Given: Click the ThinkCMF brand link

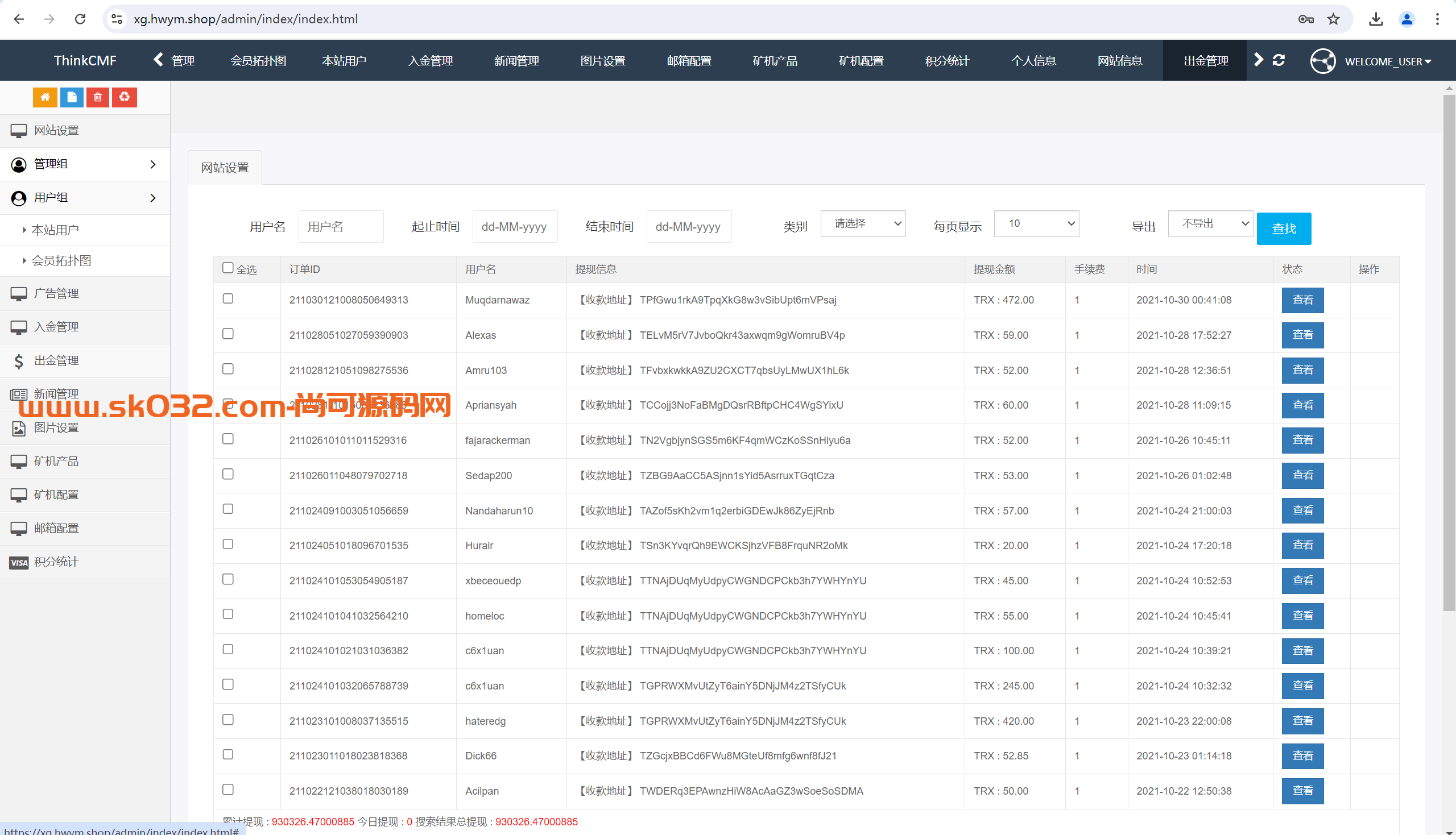Looking at the screenshot, I should pyautogui.click(x=85, y=60).
